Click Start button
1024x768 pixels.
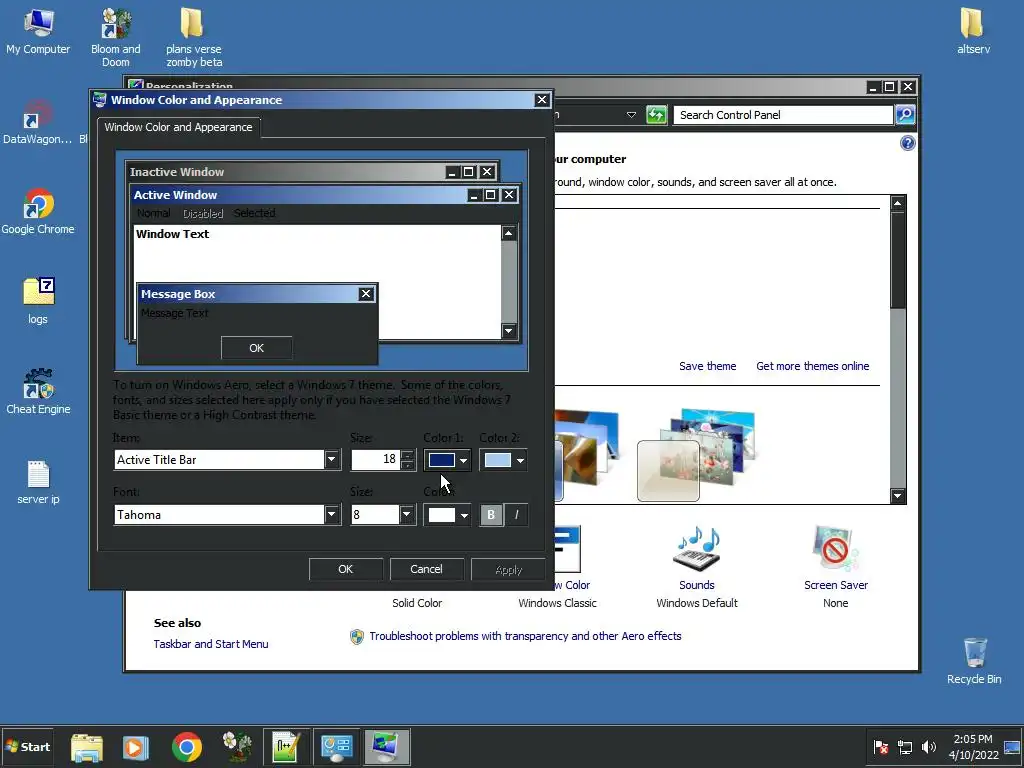[27, 747]
